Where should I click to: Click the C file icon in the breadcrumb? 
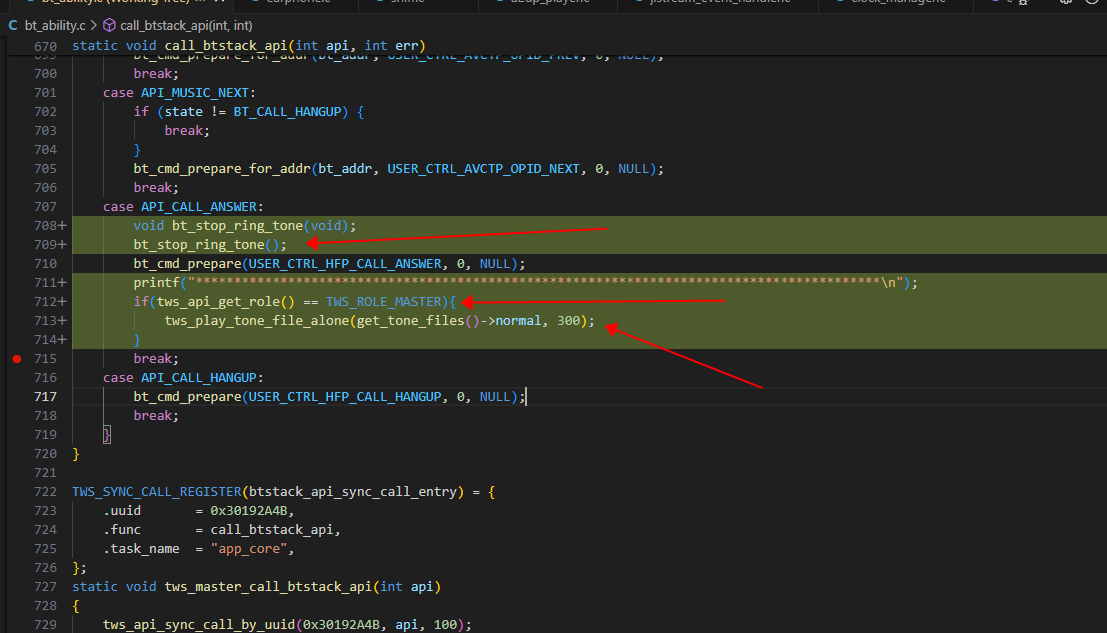[x=13, y=25]
